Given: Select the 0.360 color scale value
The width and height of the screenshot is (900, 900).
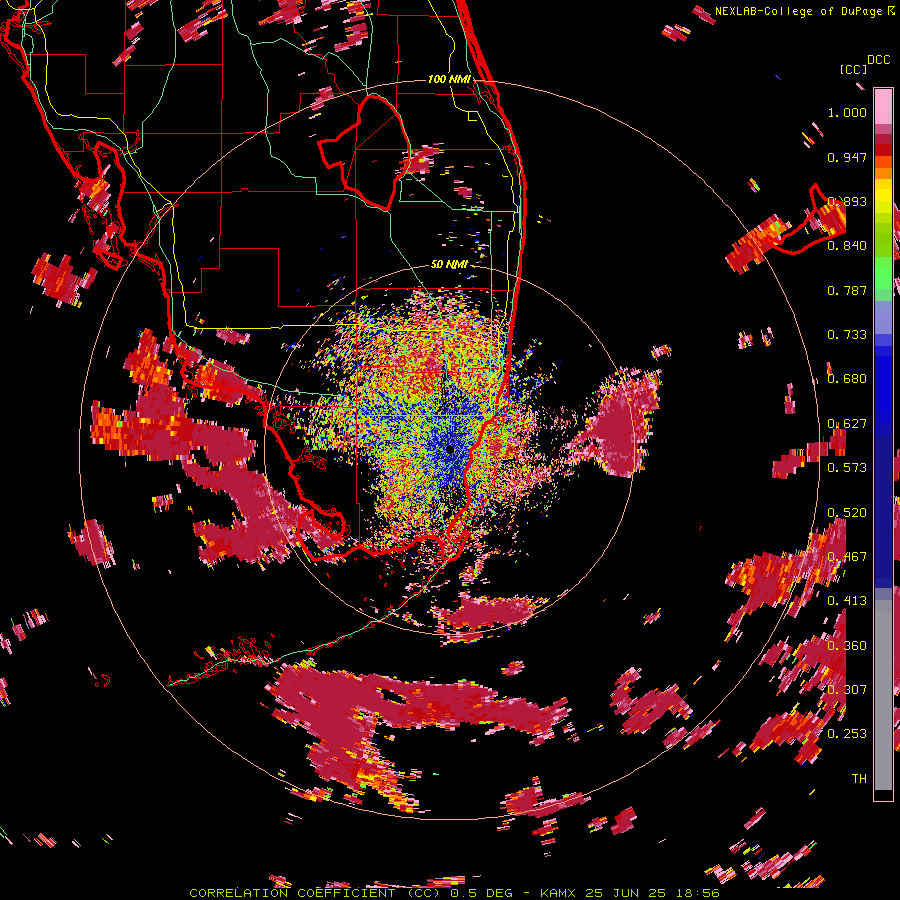Looking at the screenshot, I should click(x=847, y=646).
